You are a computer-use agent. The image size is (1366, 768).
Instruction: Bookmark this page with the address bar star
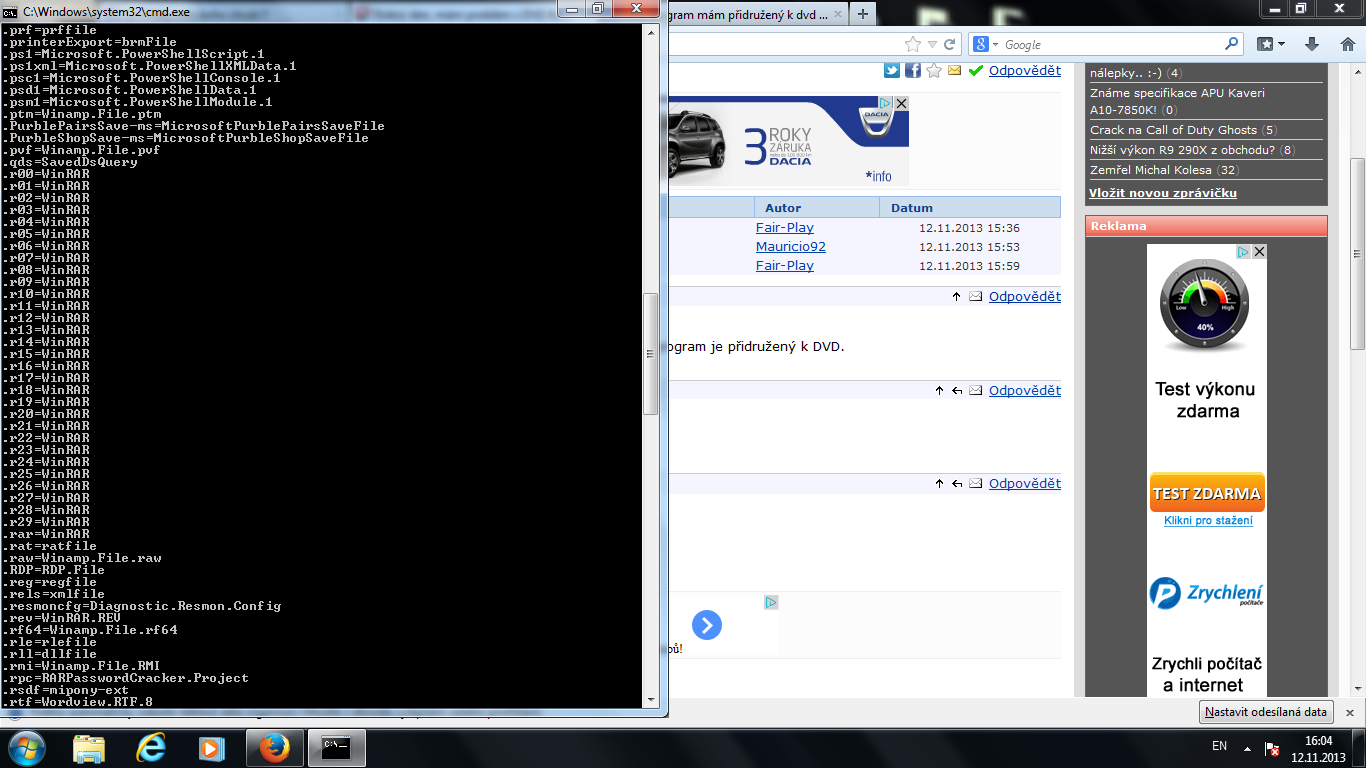912,44
